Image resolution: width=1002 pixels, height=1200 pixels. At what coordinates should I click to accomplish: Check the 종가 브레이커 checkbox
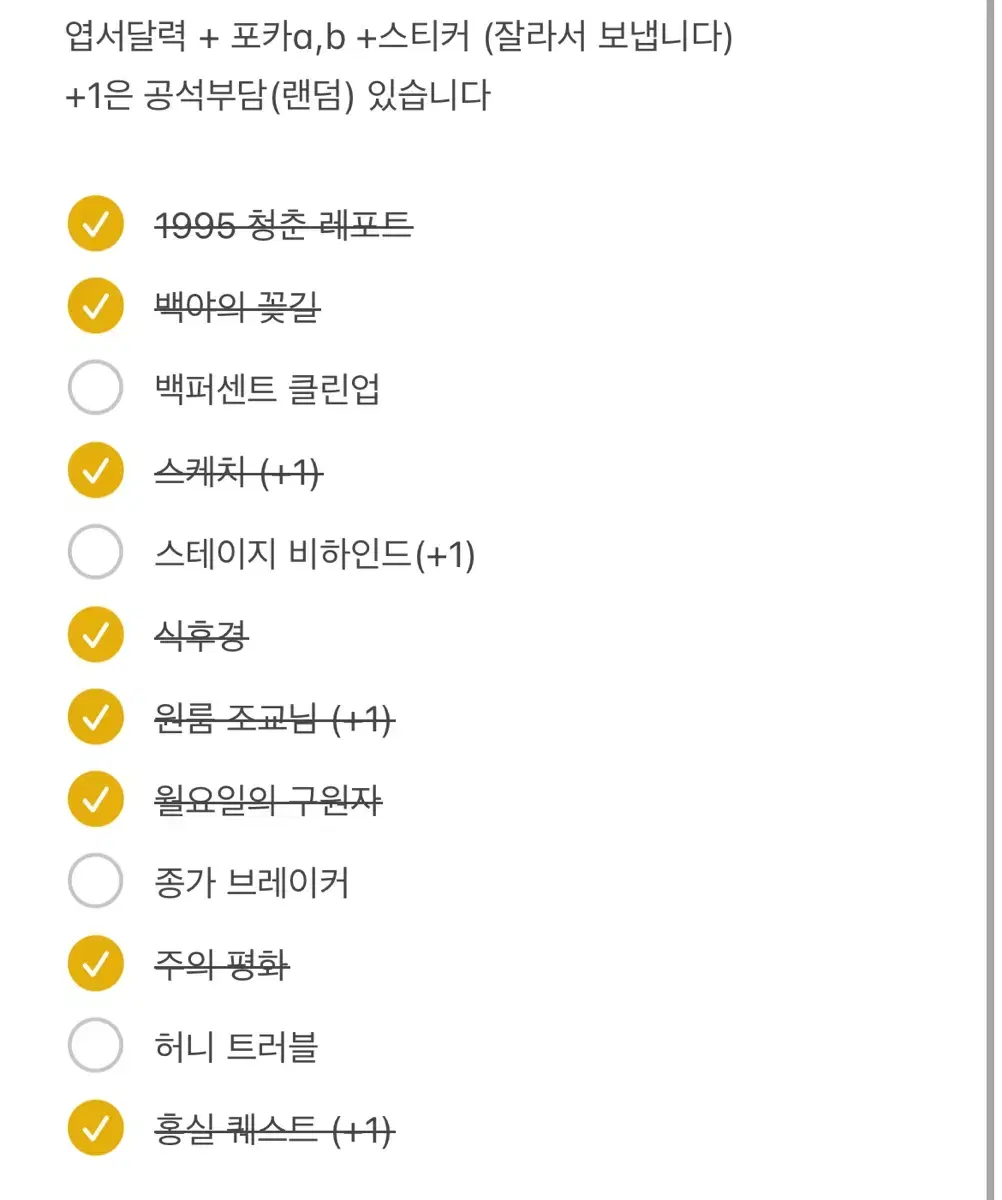point(95,881)
